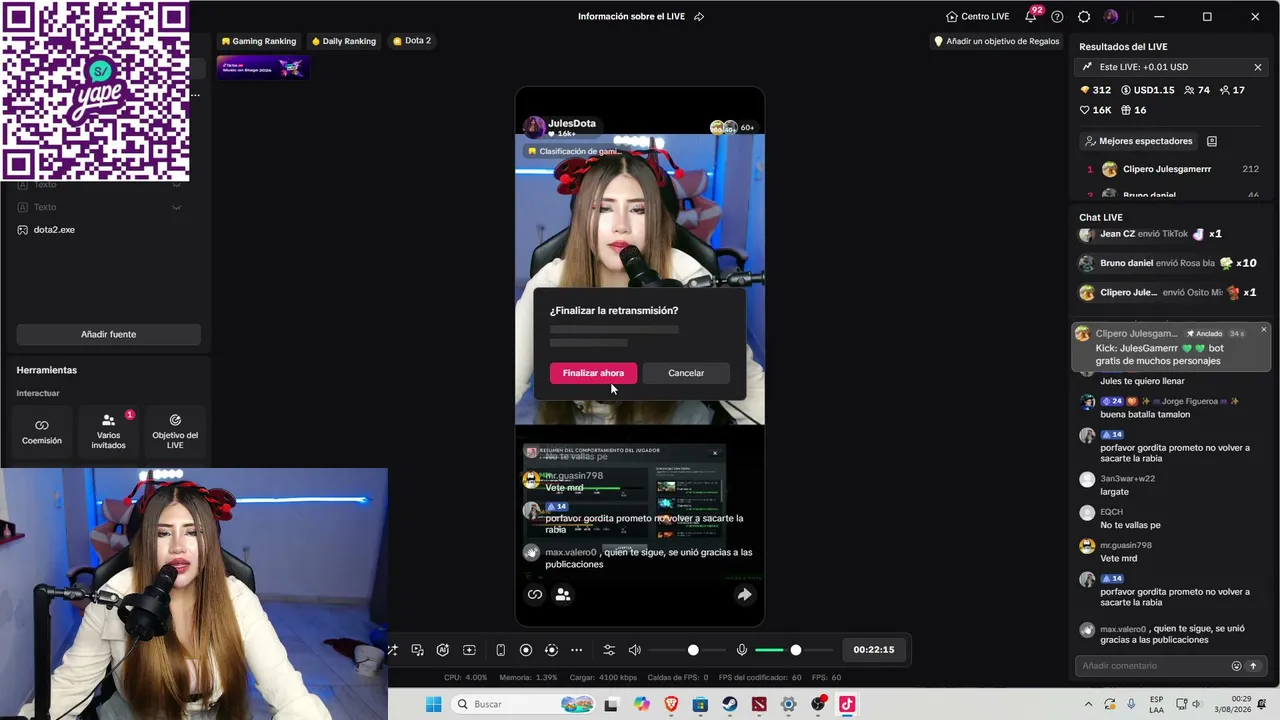Open the more options ellipsis in the toolbar
Viewport: 1280px width, 720px height.
click(577, 650)
